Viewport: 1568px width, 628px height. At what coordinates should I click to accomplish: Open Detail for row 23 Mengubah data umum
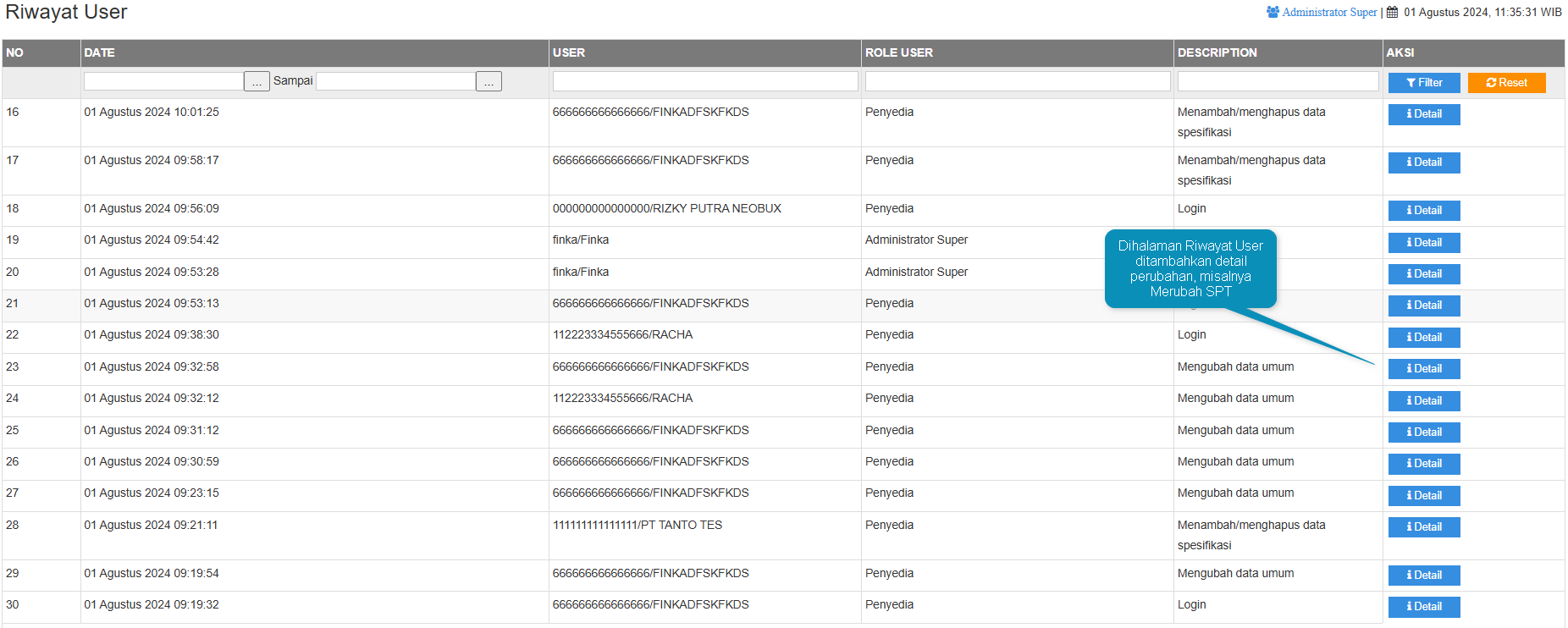point(1423,369)
